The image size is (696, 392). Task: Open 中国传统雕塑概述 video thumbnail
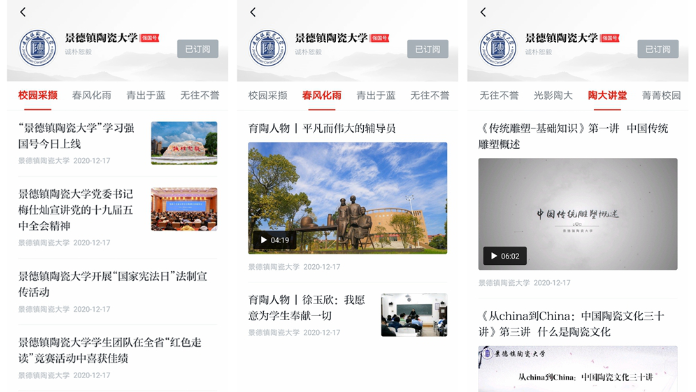pyautogui.click(x=578, y=214)
